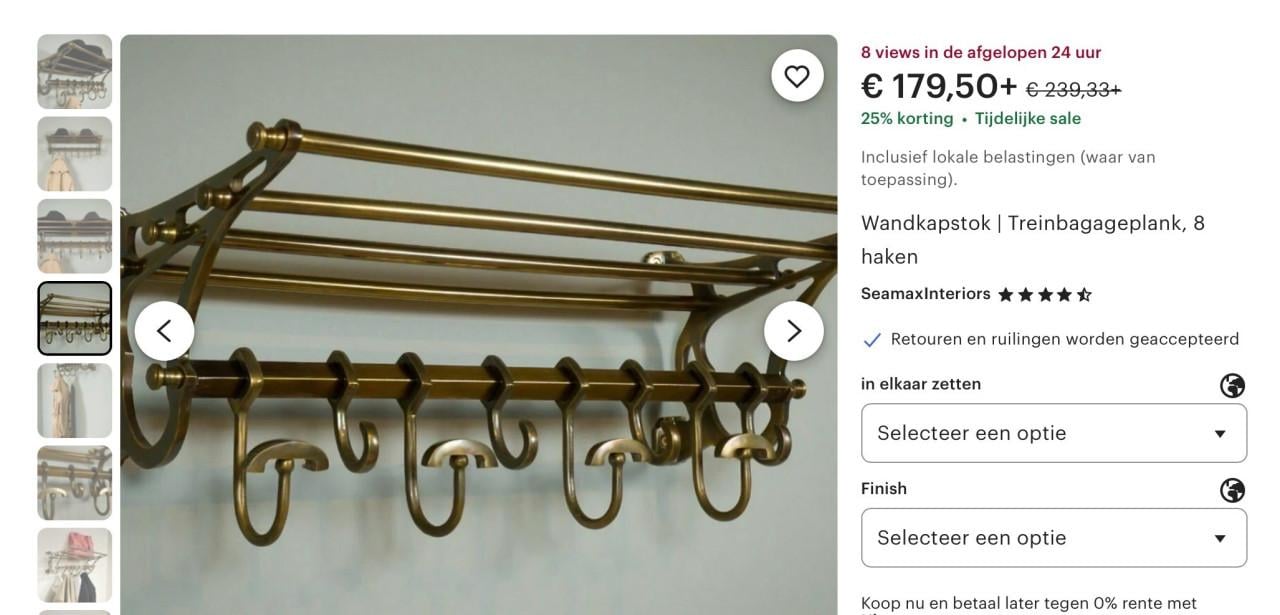
Task: Click globe translation icon beside Finish
Action: [x=1232, y=490]
